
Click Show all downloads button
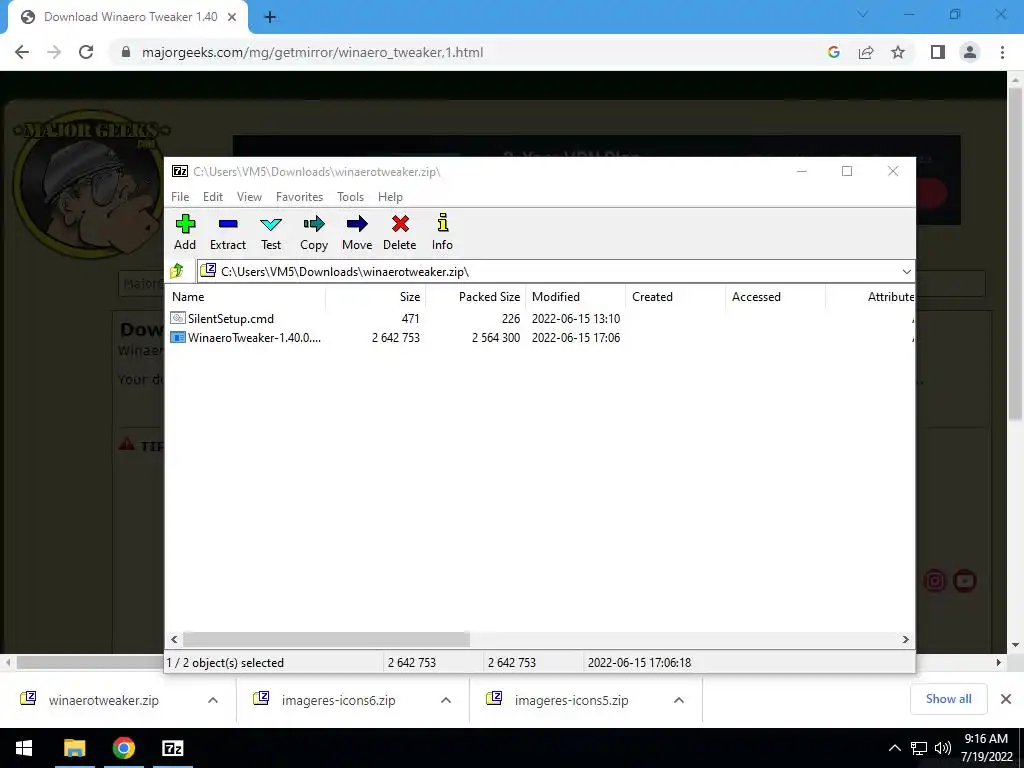(948, 699)
